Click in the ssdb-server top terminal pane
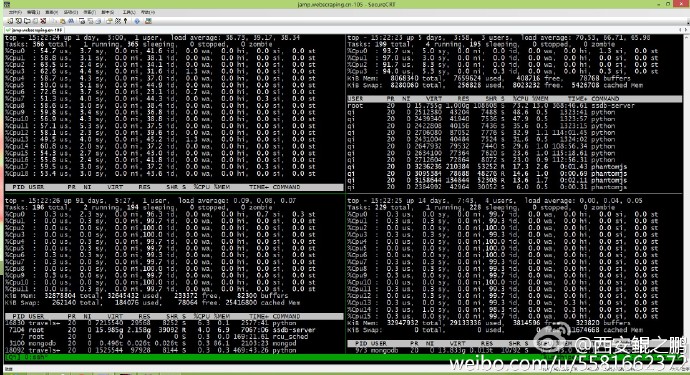 [514, 113]
